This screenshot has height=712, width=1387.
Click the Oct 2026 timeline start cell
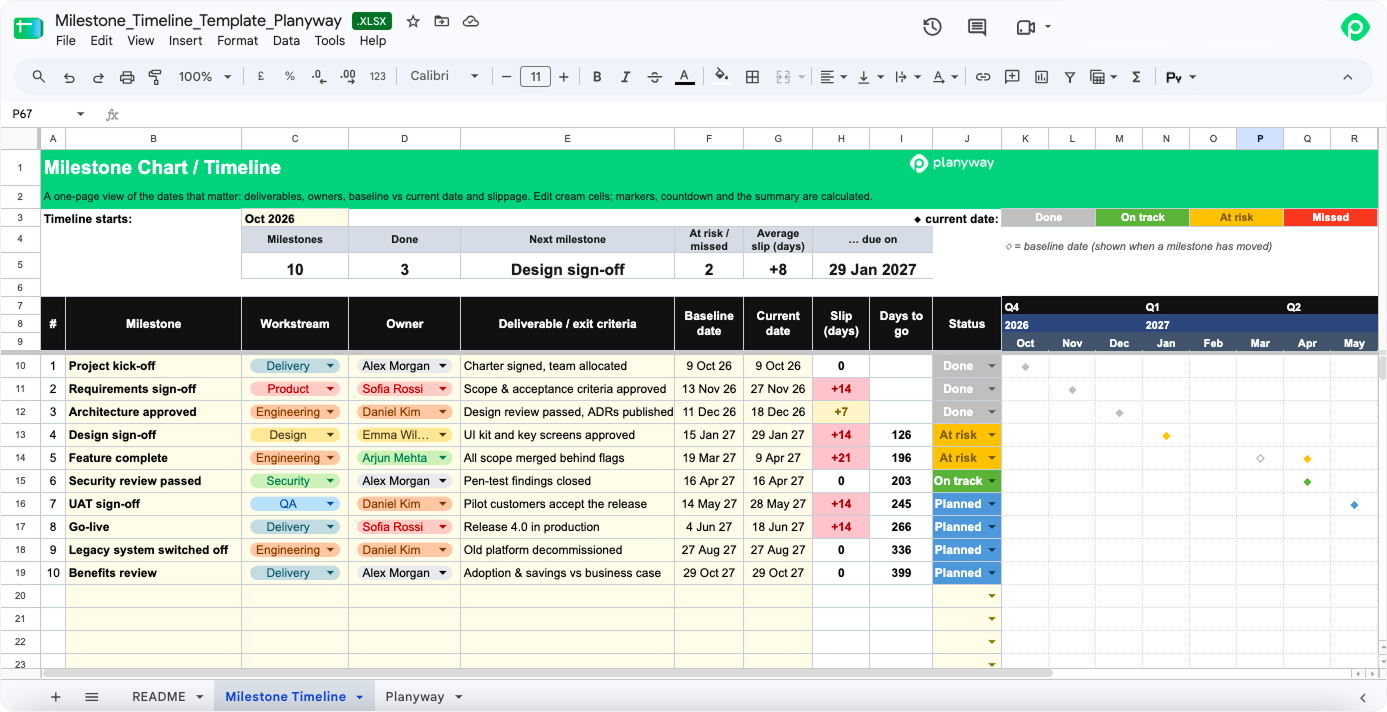(x=295, y=218)
